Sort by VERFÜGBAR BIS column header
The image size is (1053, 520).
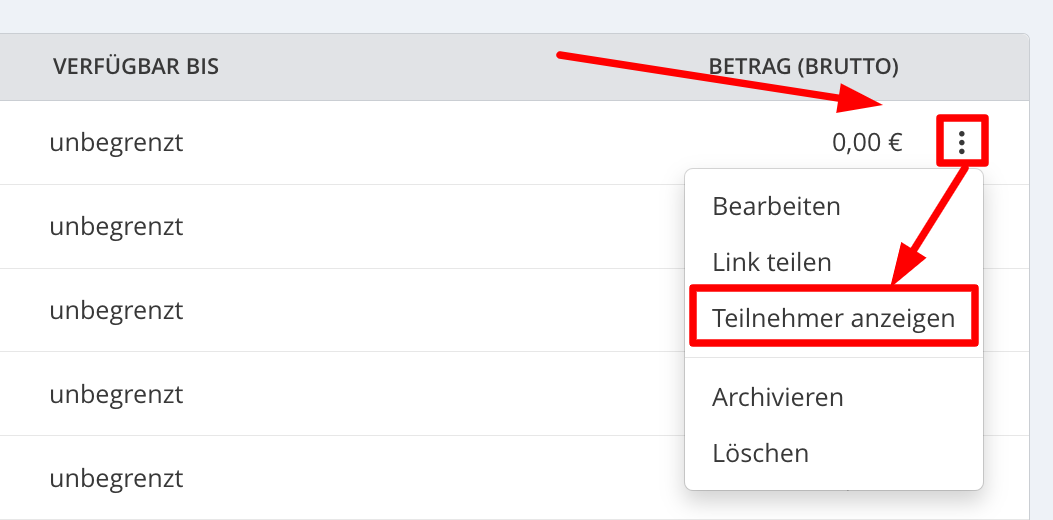pos(136,67)
